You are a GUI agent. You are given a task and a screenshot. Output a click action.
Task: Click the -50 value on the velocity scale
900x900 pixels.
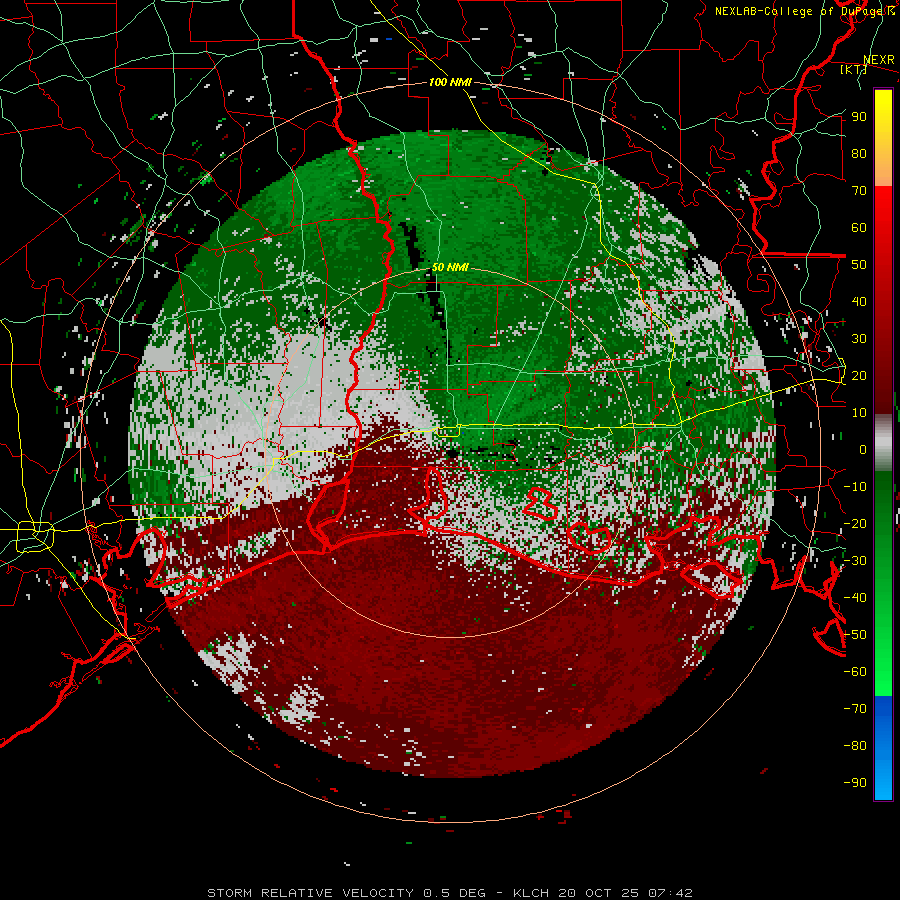pos(855,635)
